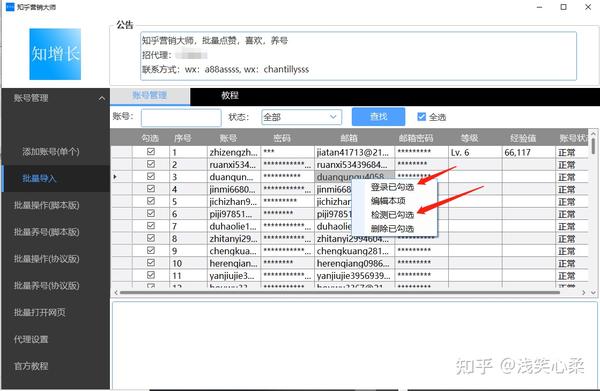Open 批量操作(脚本版) sidebar item
The width and height of the screenshot is (600, 391).
47,205
